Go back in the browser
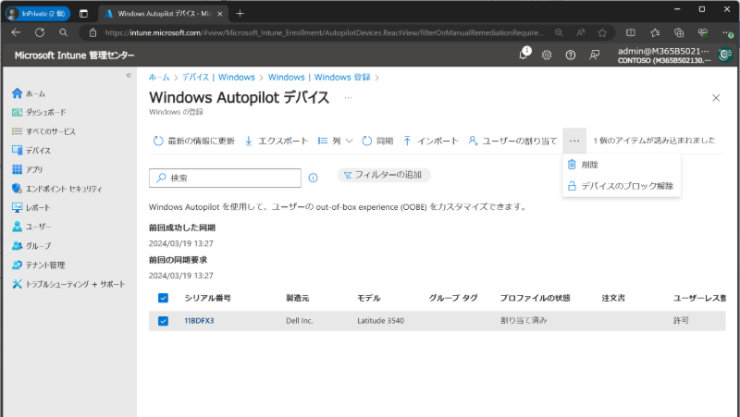The image size is (740, 417). [x=16, y=33]
